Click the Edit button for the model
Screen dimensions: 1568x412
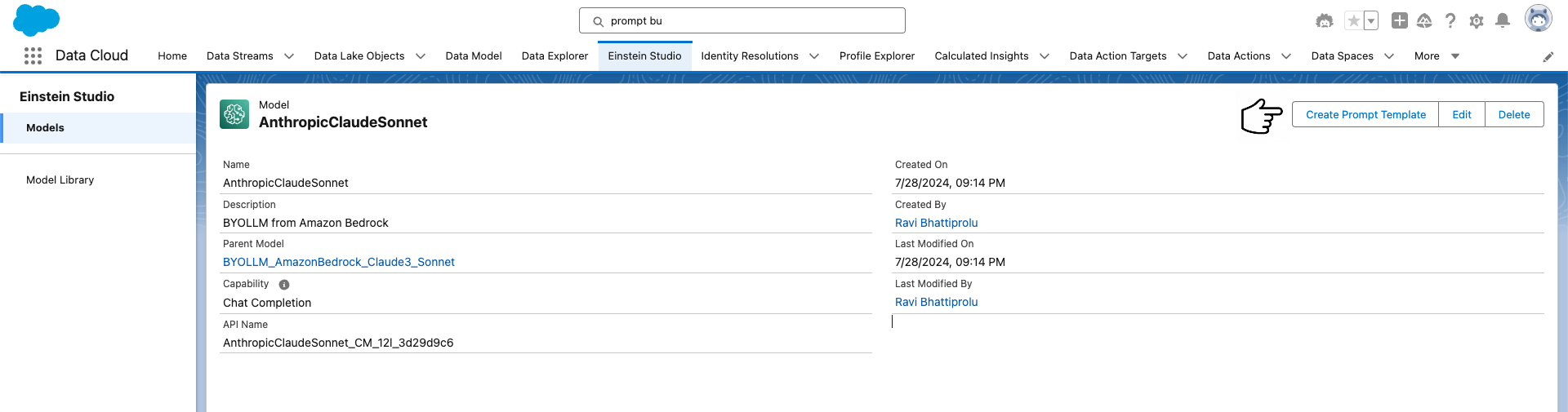[1462, 115]
